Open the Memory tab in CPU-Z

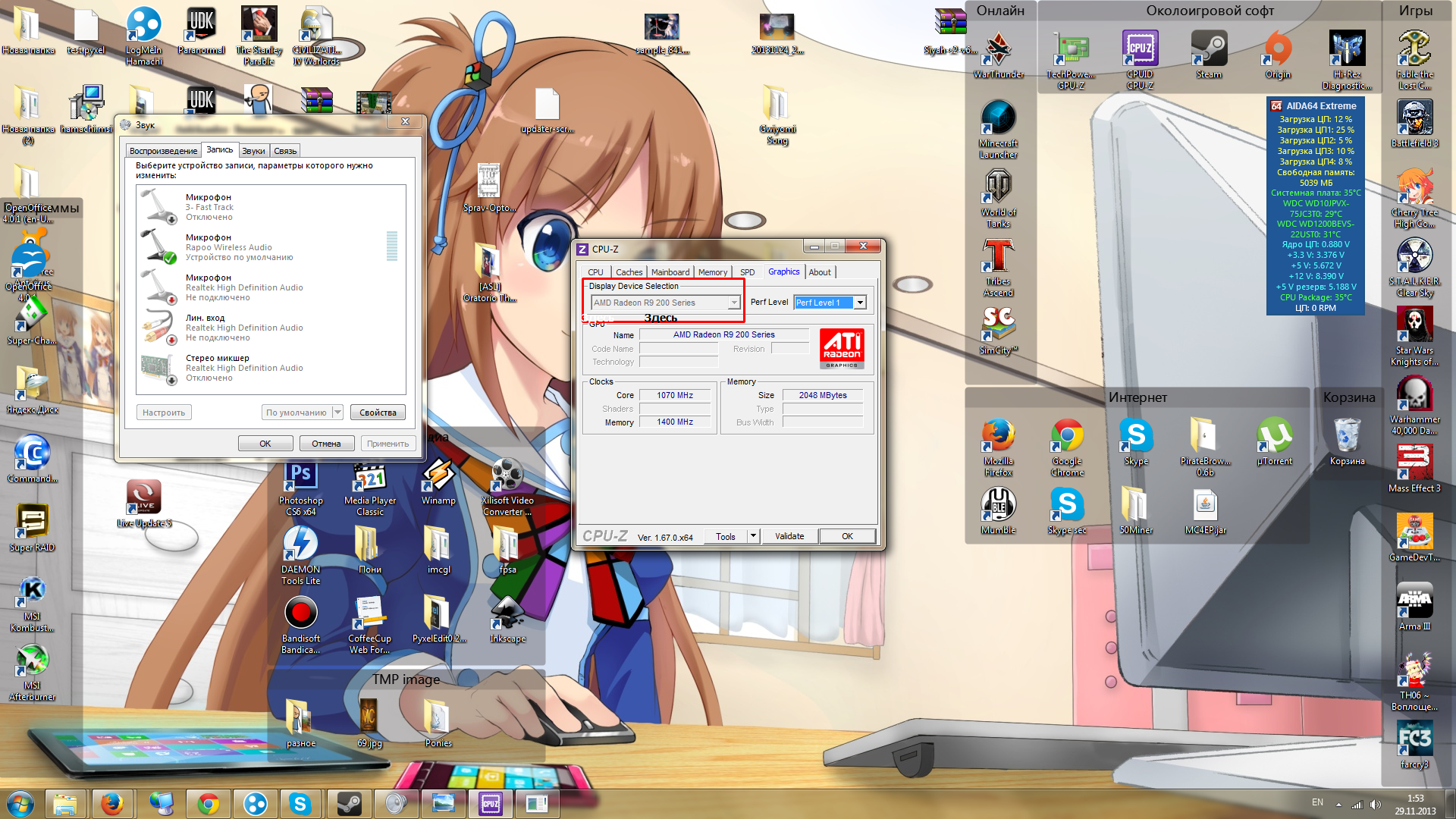[x=713, y=272]
